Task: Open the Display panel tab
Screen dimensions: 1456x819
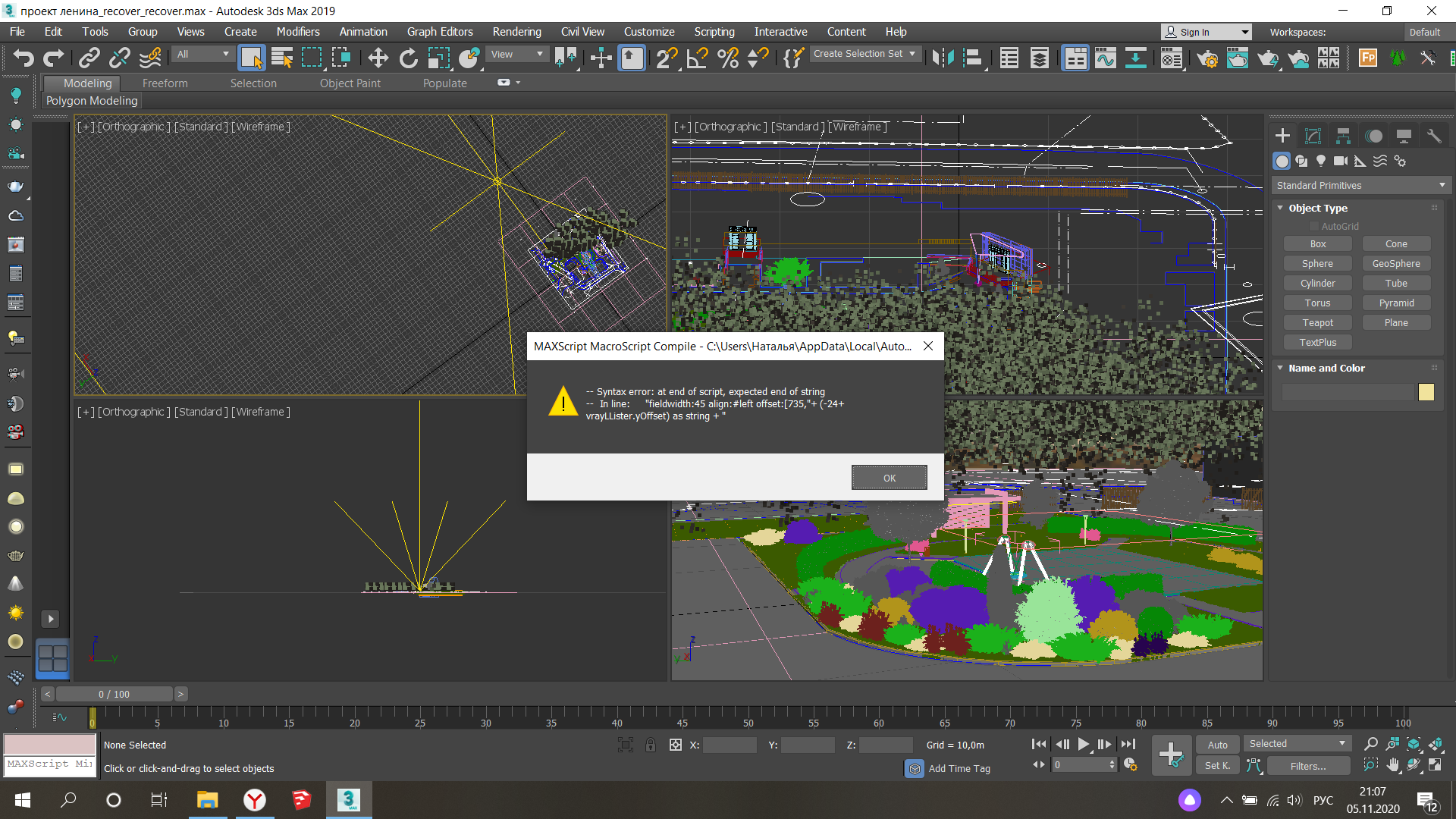Action: [1404, 136]
